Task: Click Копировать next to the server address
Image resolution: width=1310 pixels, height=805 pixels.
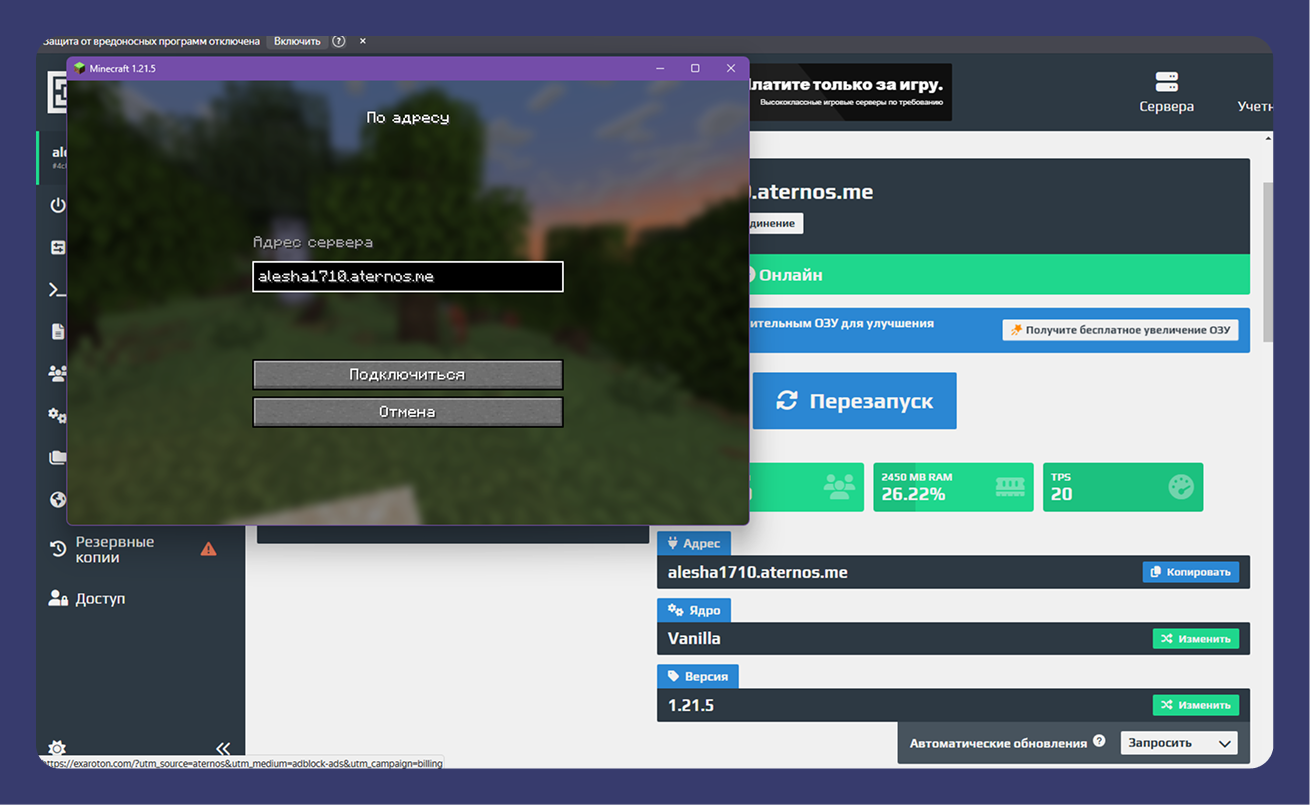Action: pos(1190,572)
